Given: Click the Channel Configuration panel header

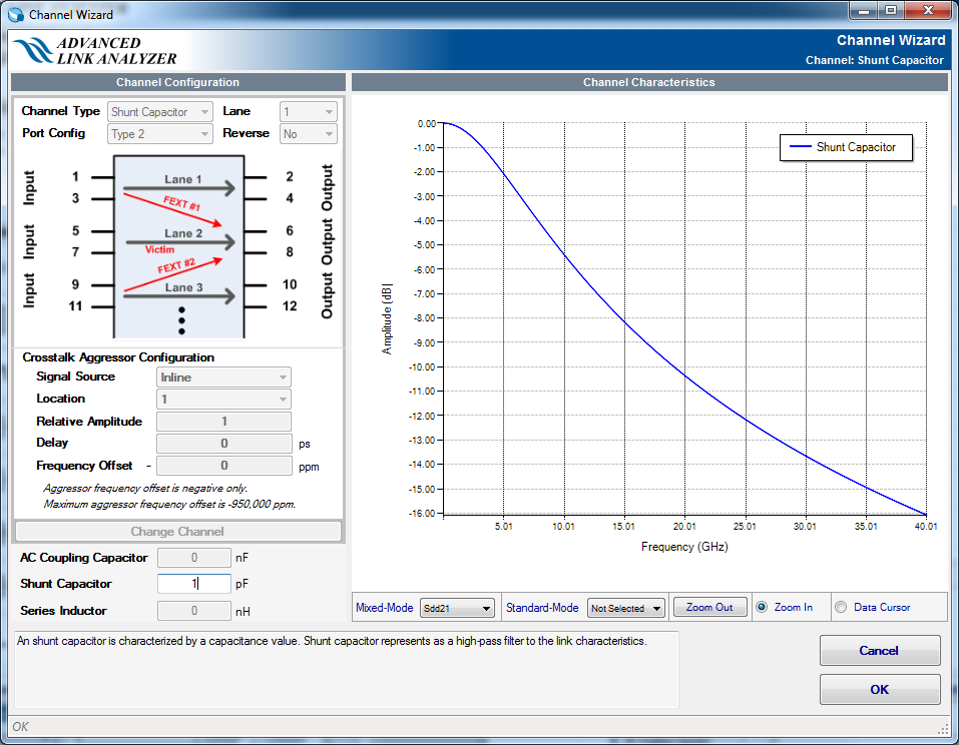Looking at the screenshot, I should (x=178, y=82).
